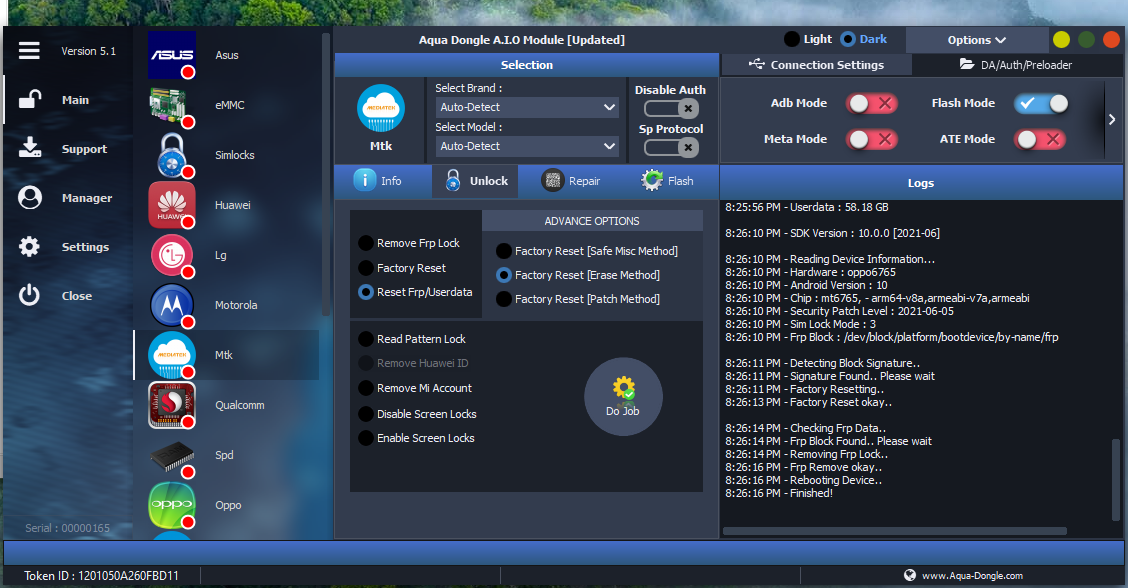Screen dimensions: 1128x588
Task: Select the Simlocks padlock icon
Action: [x=172, y=155]
